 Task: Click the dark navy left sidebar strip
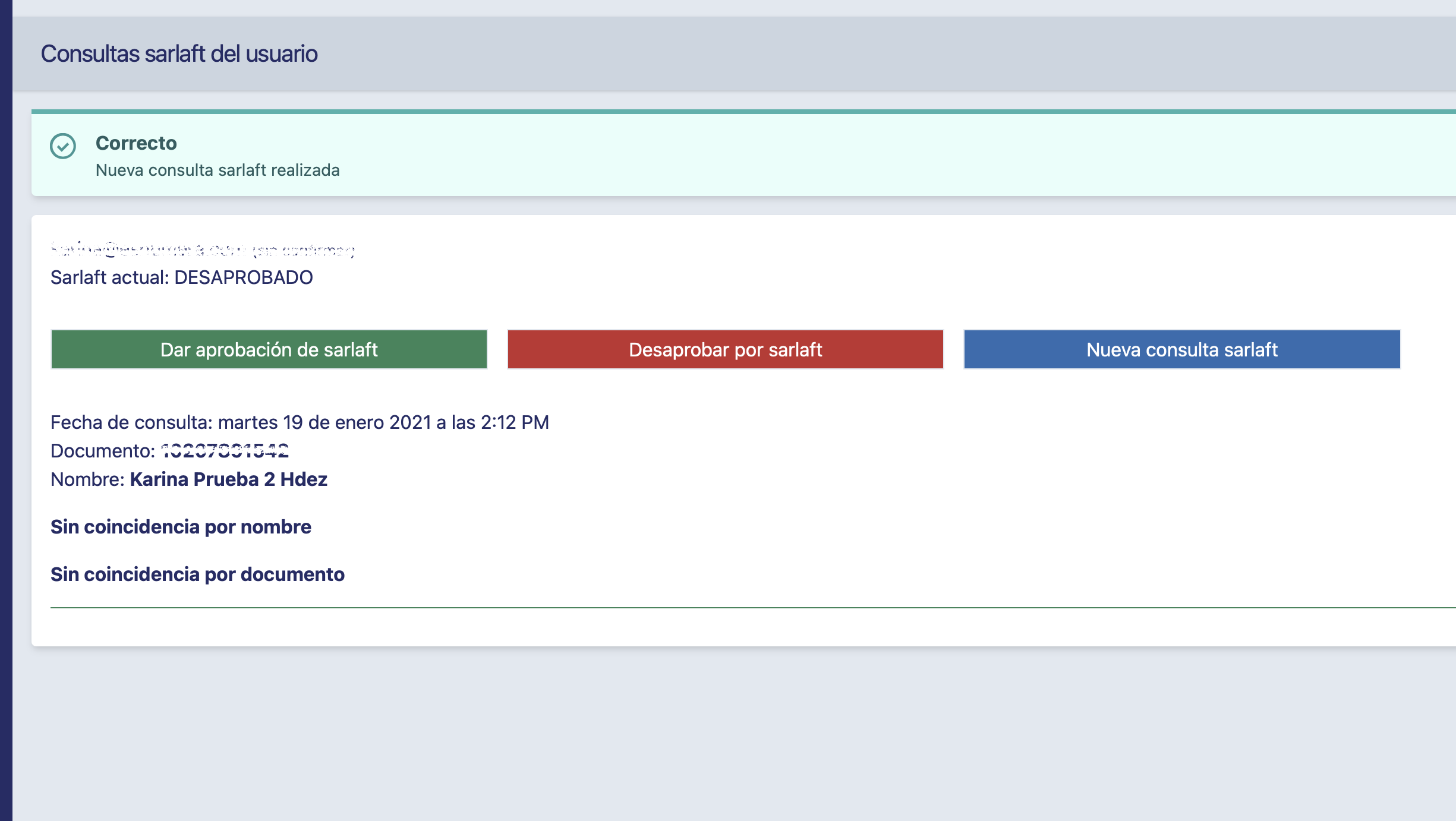pyautogui.click(x=6, y=410)
